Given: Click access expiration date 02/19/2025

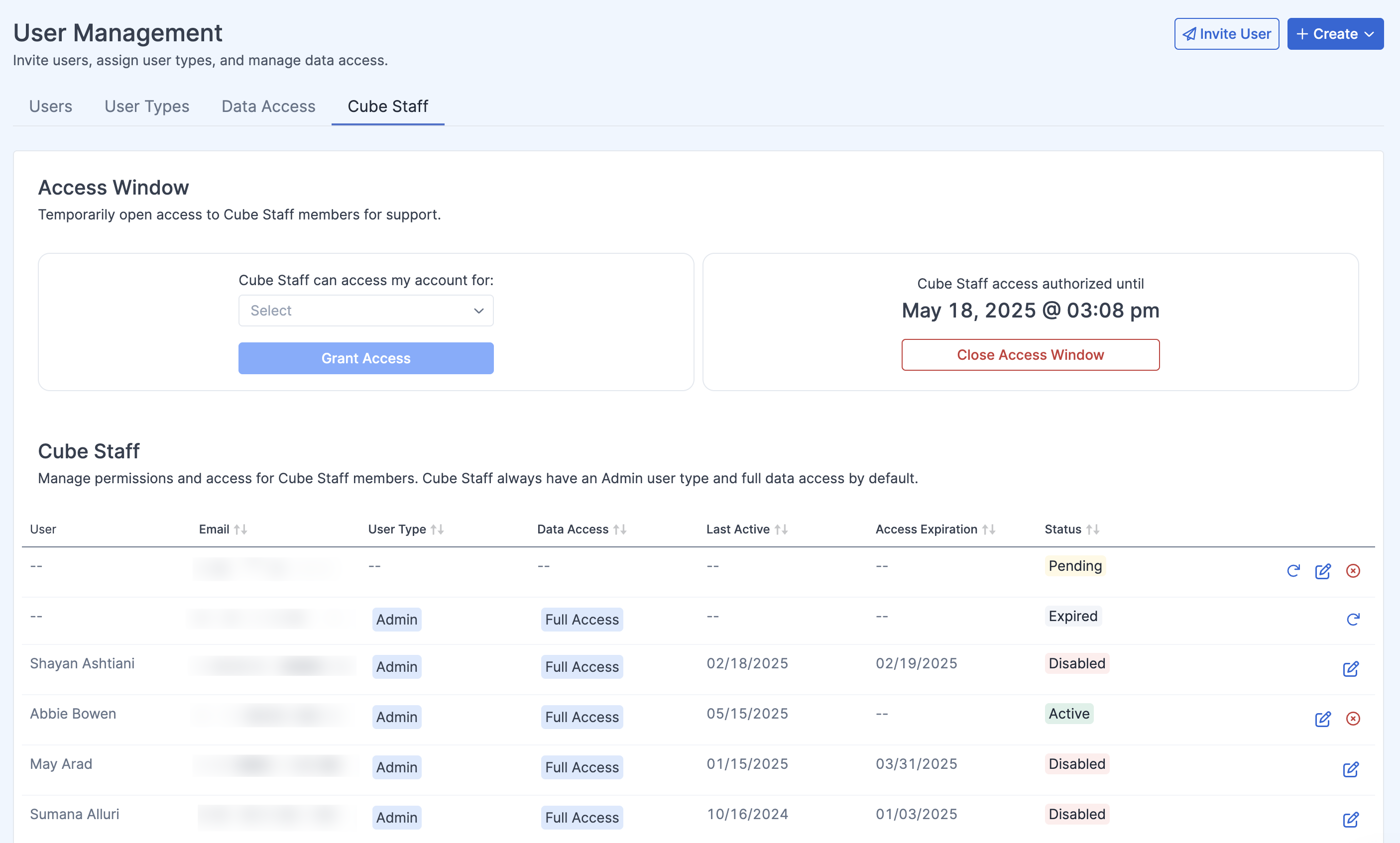Looking at the screenshot, I should [x=916, y=663].
